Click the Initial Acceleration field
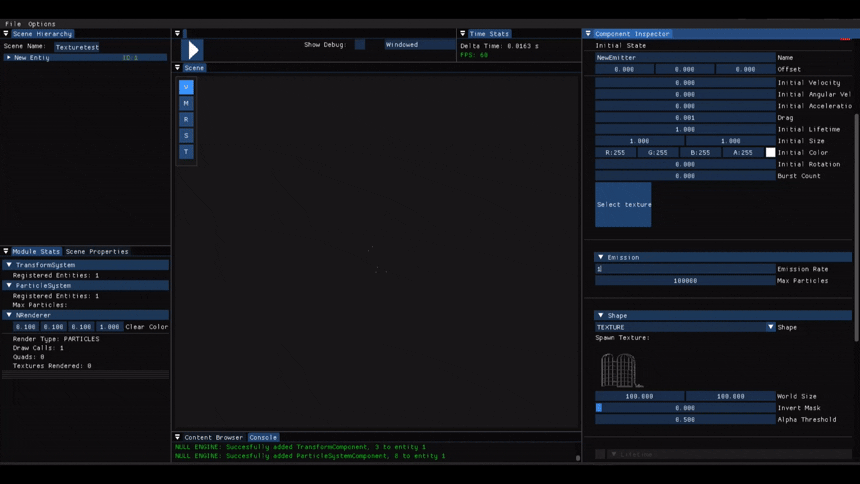Viewport: 860px width, 484px height. pos(686,106)
